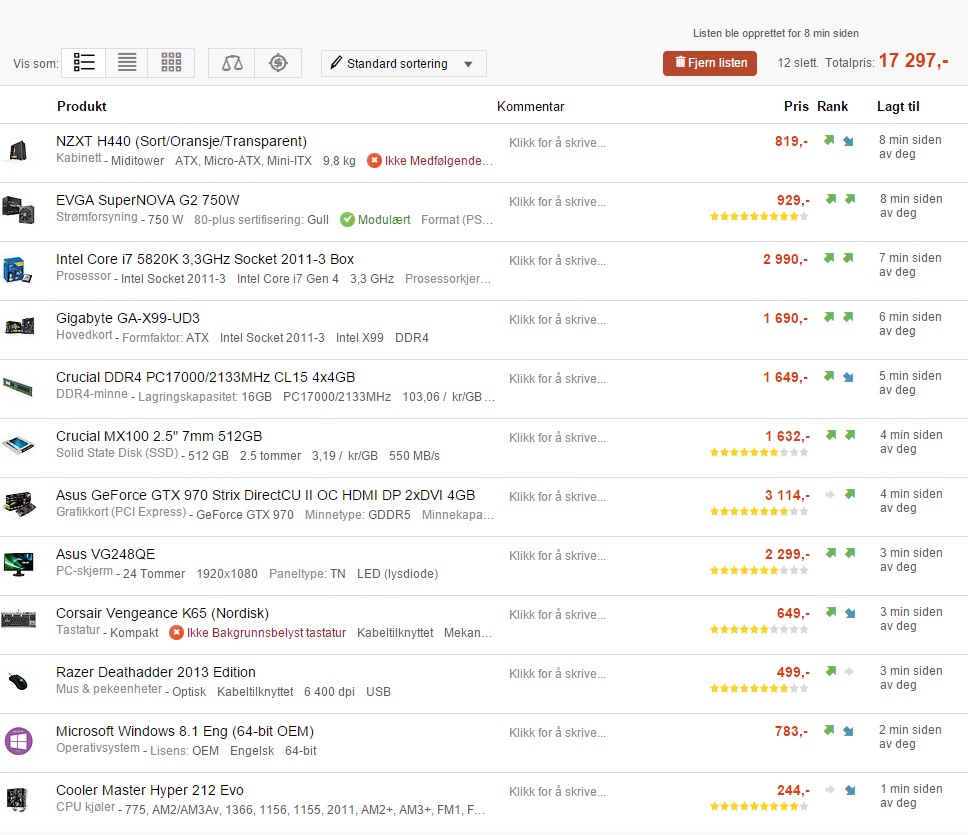Viewport: 968px width, 835px height.
Task: Click first green rank arrow for EVGA SuperNOVA
Action: click(x=831, y=199)
